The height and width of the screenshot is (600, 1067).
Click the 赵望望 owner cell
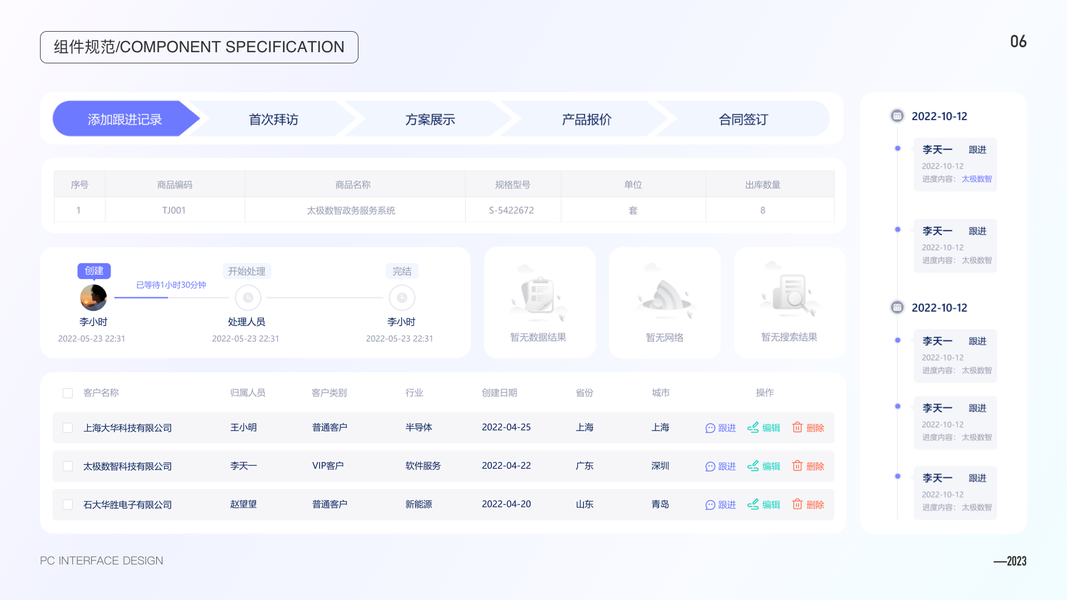244,504
